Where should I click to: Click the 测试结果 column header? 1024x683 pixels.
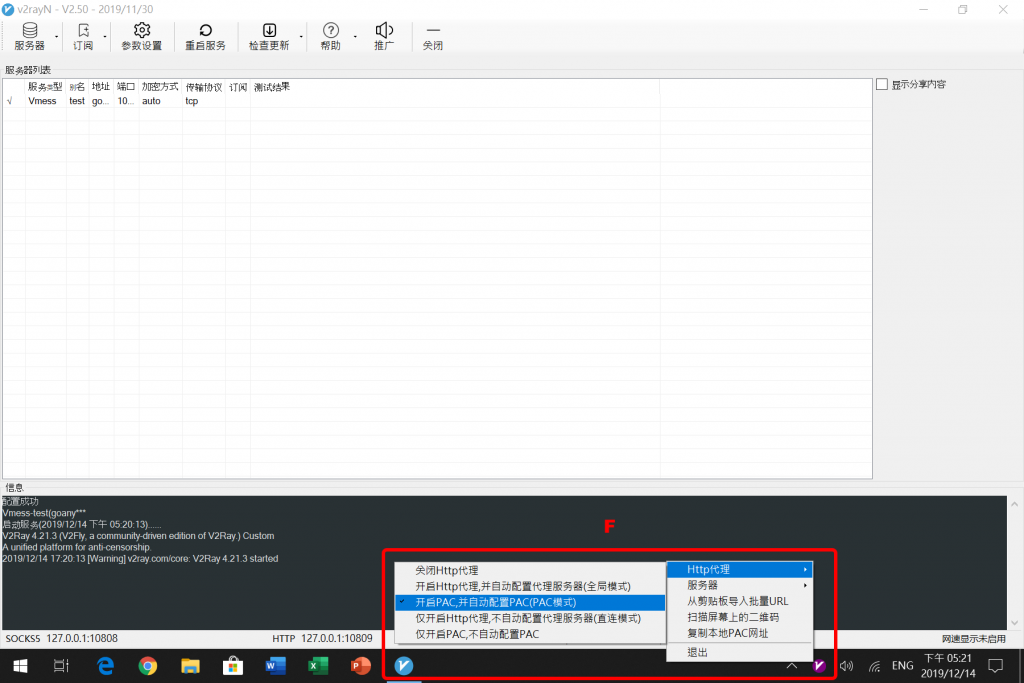click(x=272, y=87)
